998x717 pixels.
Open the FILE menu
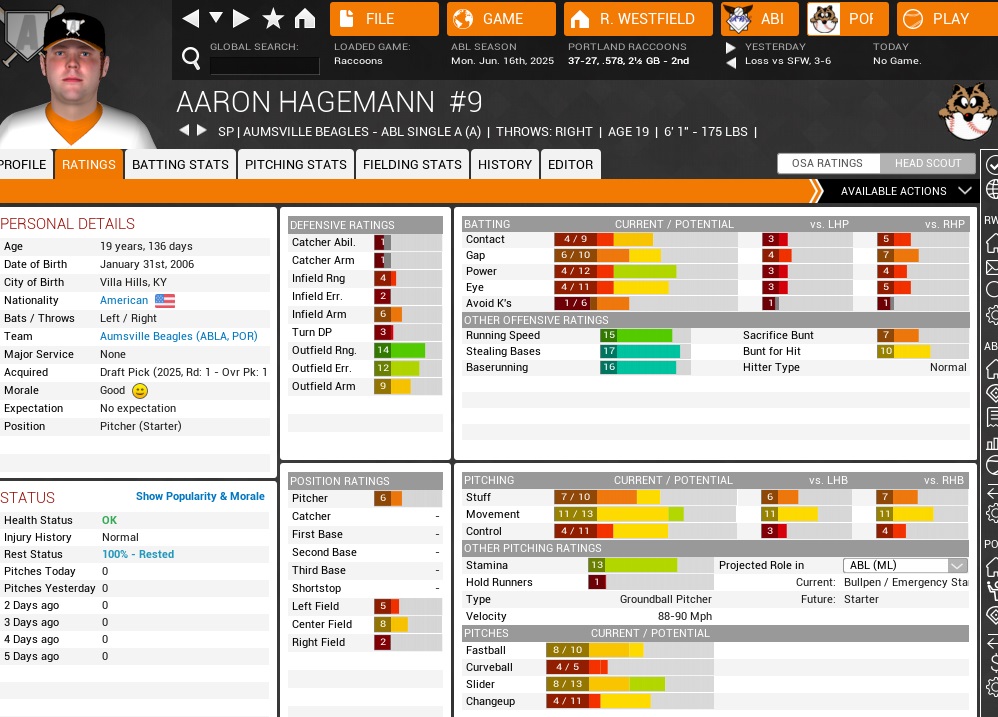click(385, 18)
